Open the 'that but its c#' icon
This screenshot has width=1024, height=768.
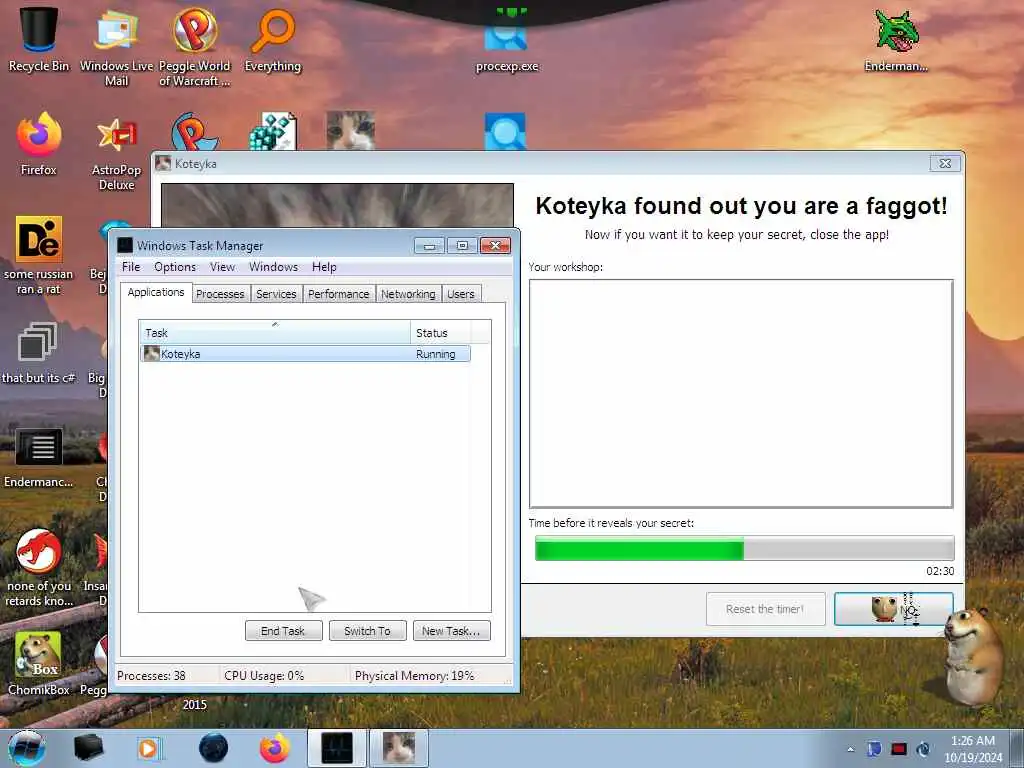(39, 353)
